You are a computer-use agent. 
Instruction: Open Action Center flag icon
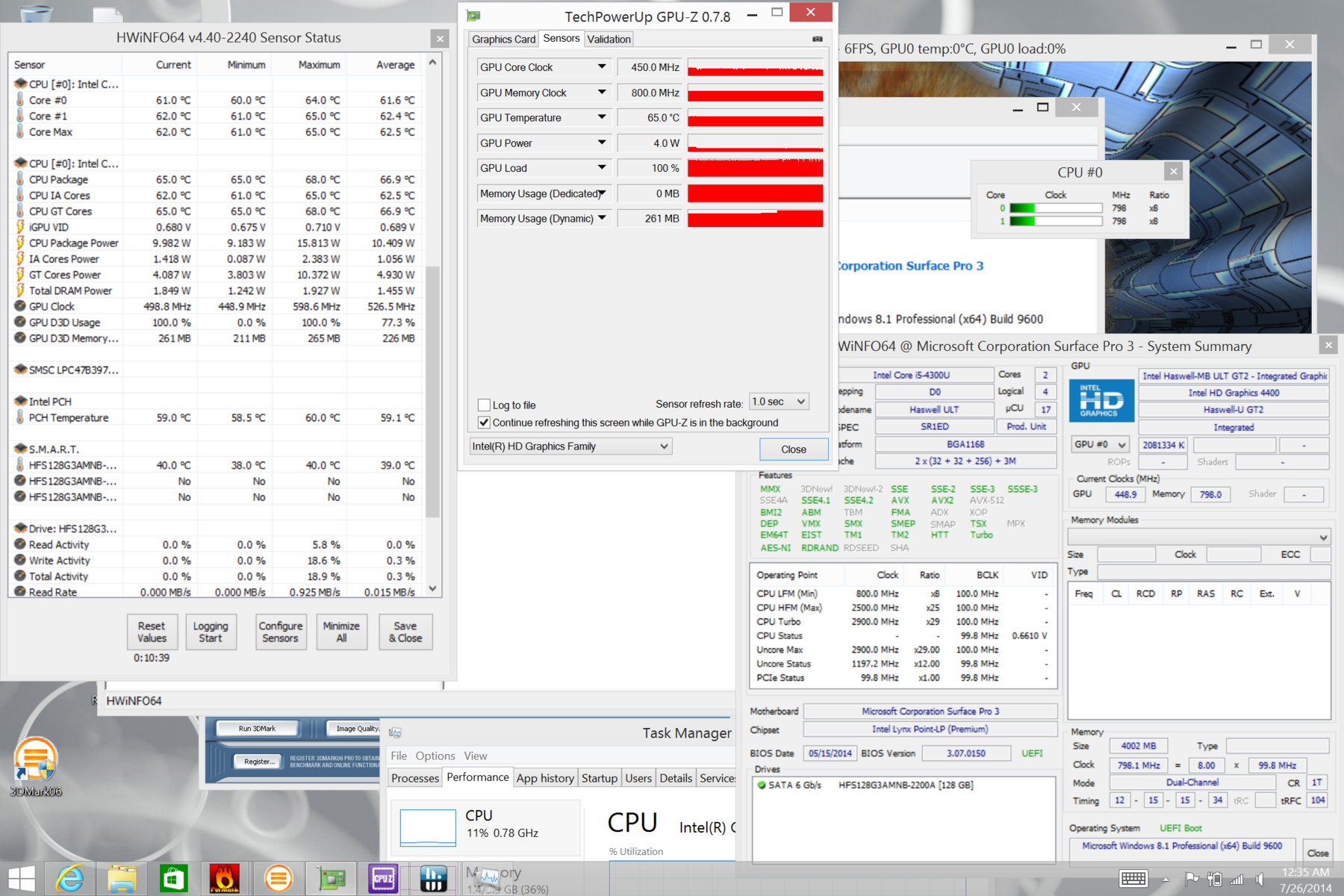[1192, 879]
